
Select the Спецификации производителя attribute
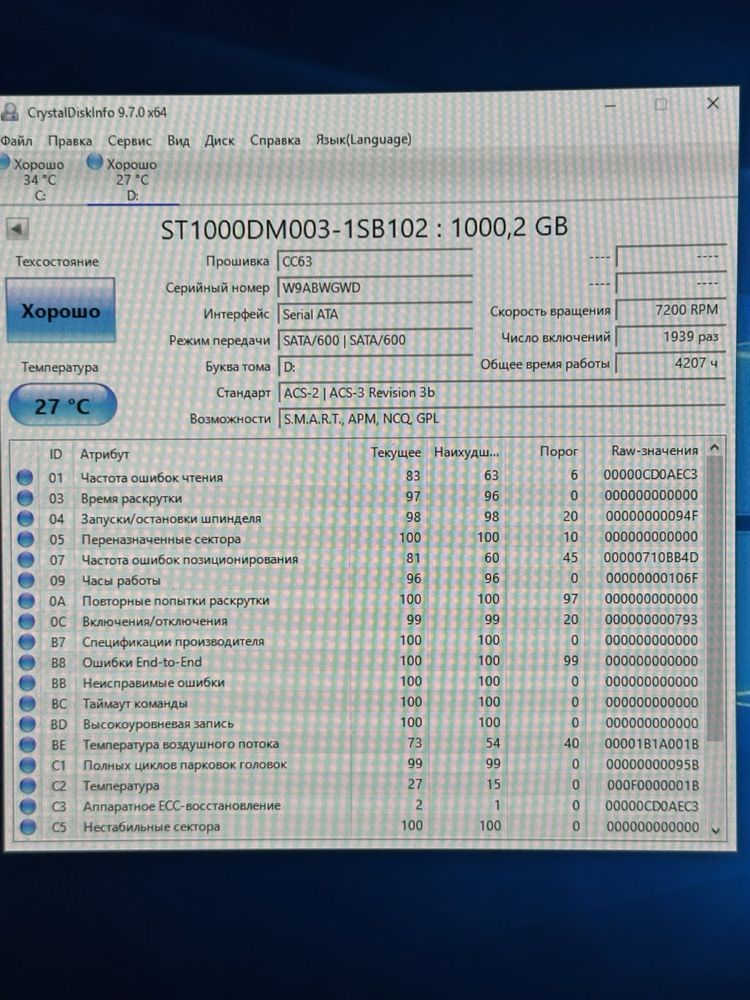pyautogui.click(x=173, y=642)
